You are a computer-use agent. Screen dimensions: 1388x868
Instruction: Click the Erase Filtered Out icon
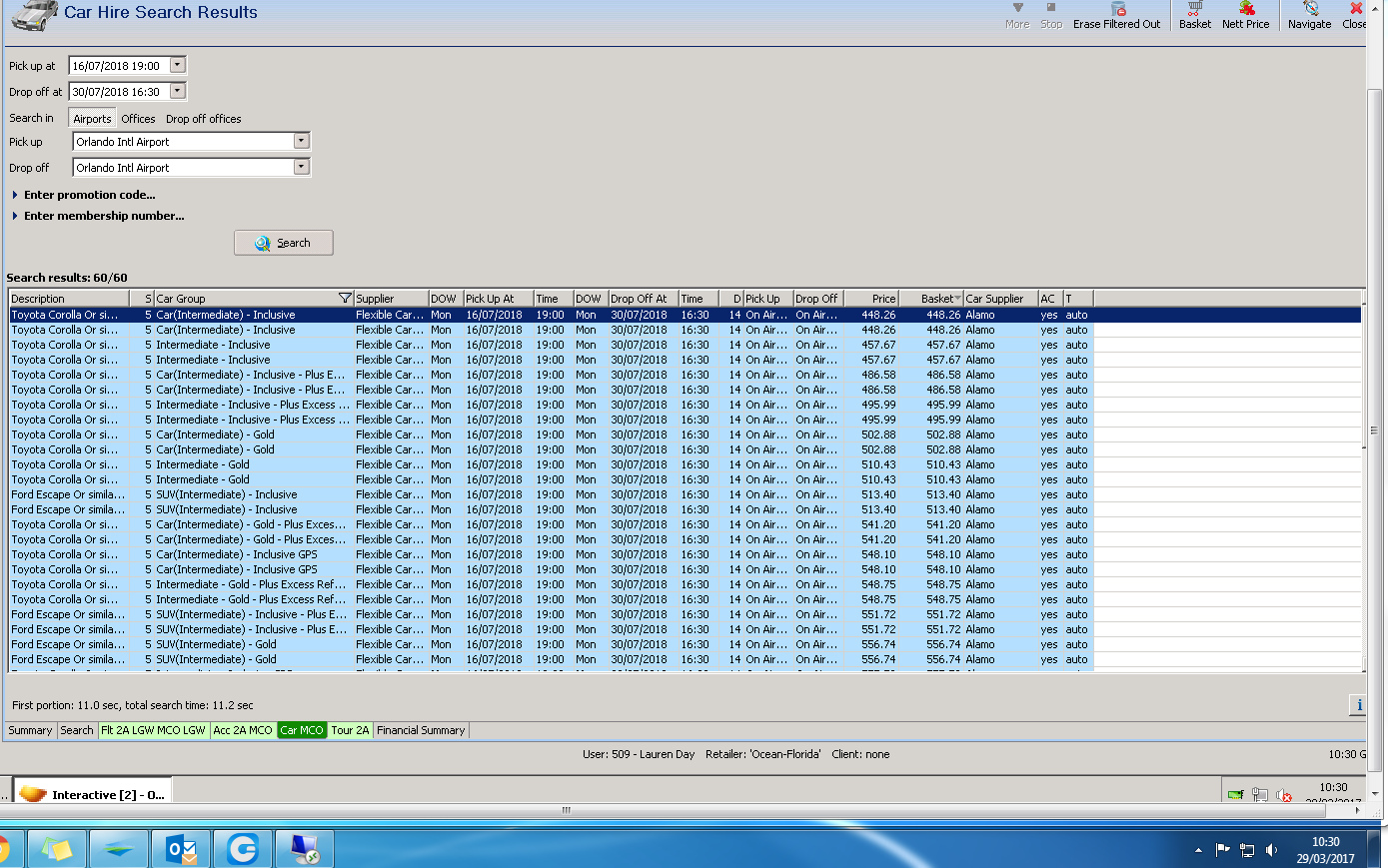1118,9
